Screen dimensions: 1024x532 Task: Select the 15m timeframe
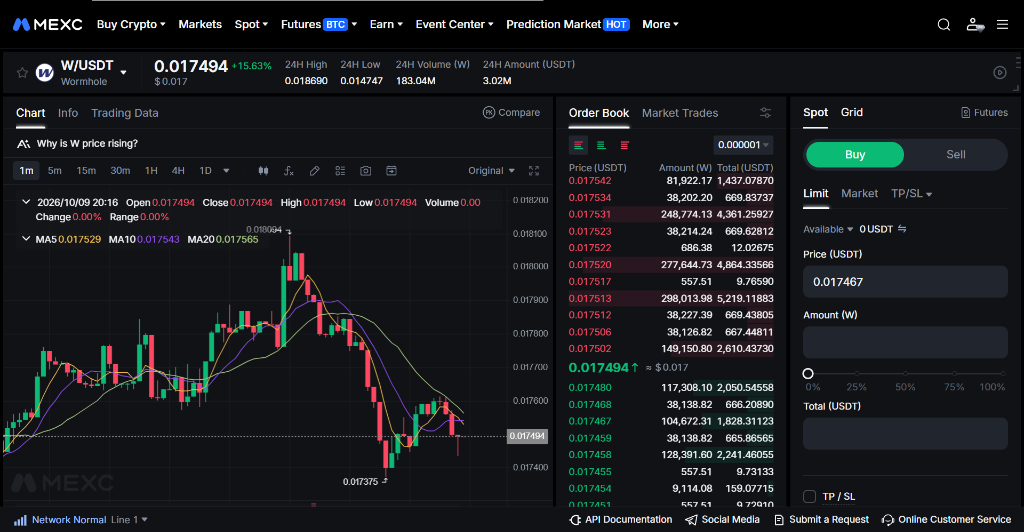[86, 170]
